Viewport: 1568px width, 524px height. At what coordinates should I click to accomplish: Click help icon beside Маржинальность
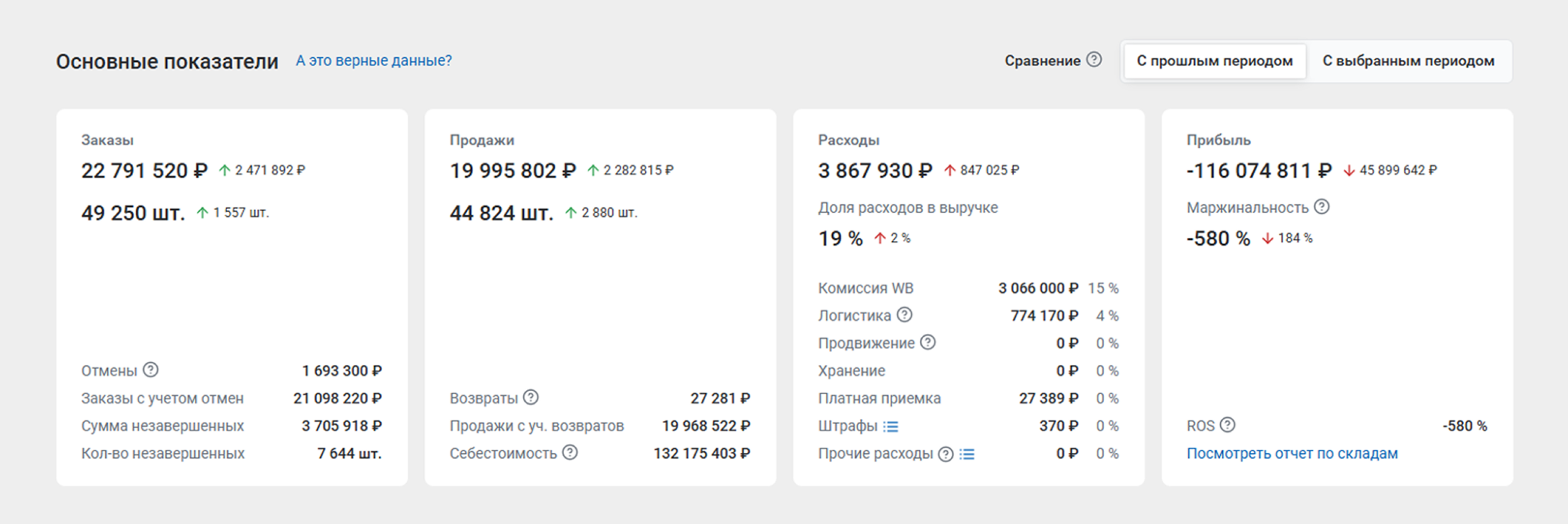click(1322, 207)
